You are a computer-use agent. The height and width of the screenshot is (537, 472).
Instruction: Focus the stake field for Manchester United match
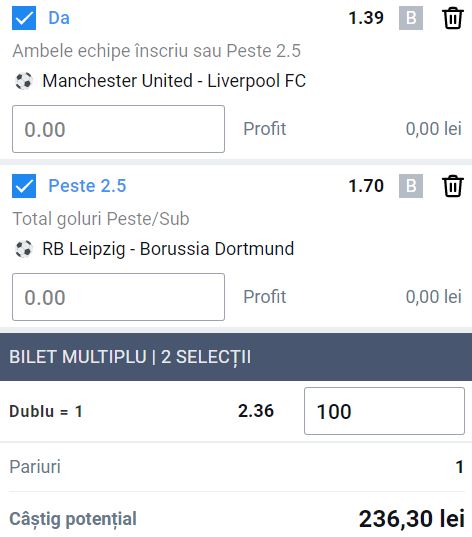click(119, 129)
